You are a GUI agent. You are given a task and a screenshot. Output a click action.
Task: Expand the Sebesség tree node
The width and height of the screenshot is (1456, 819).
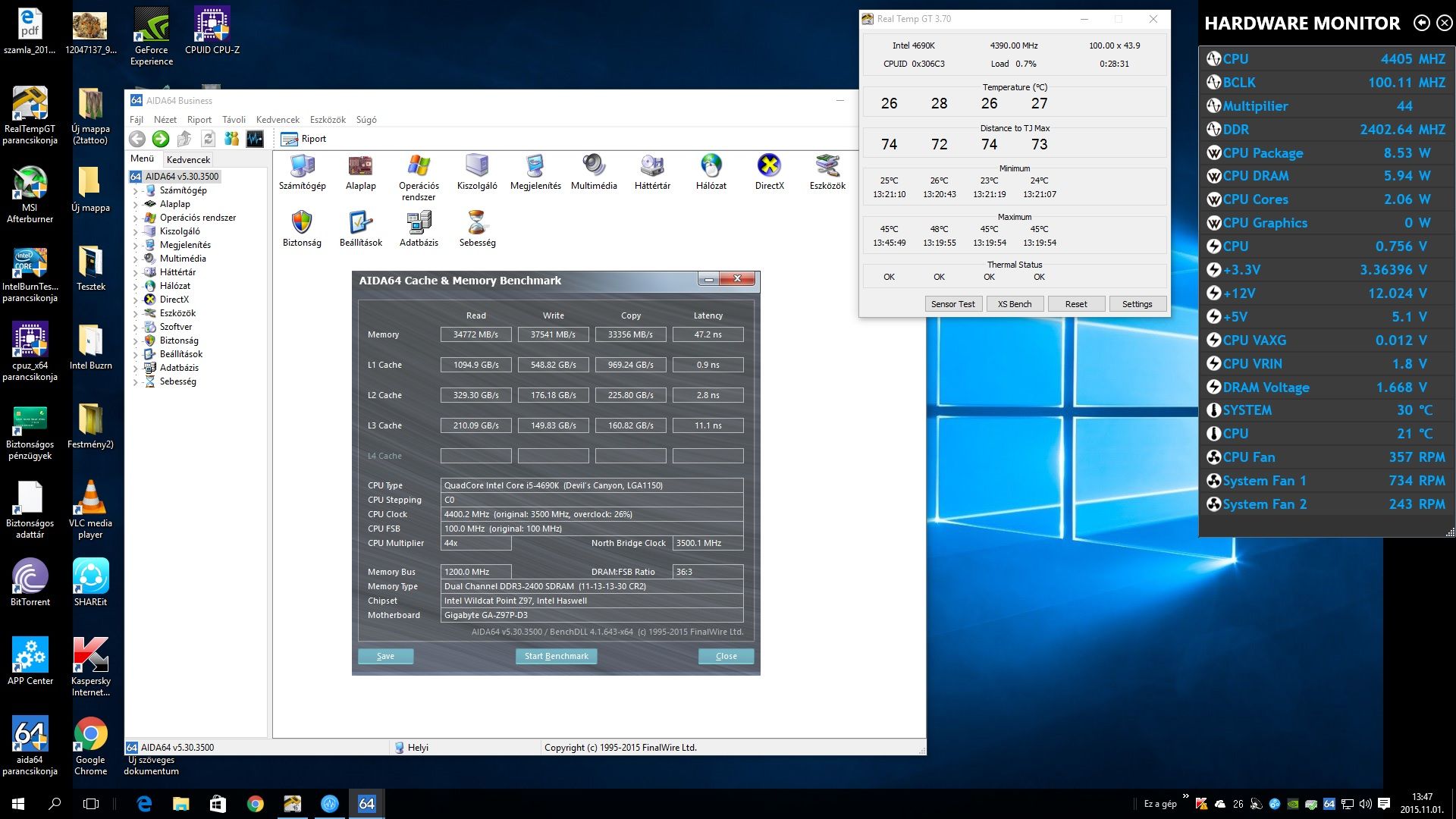coord(136,381)
